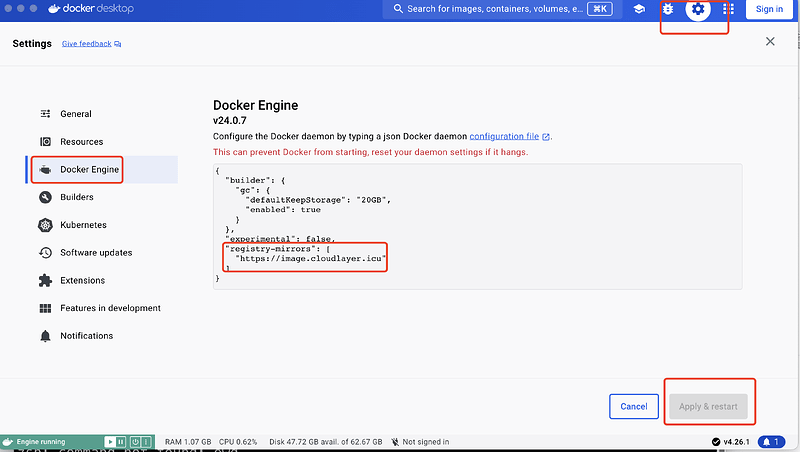This screenshot has height=452, width=800.
Task: Click the Software updates history icon
Action: click(x=45, y=253)
